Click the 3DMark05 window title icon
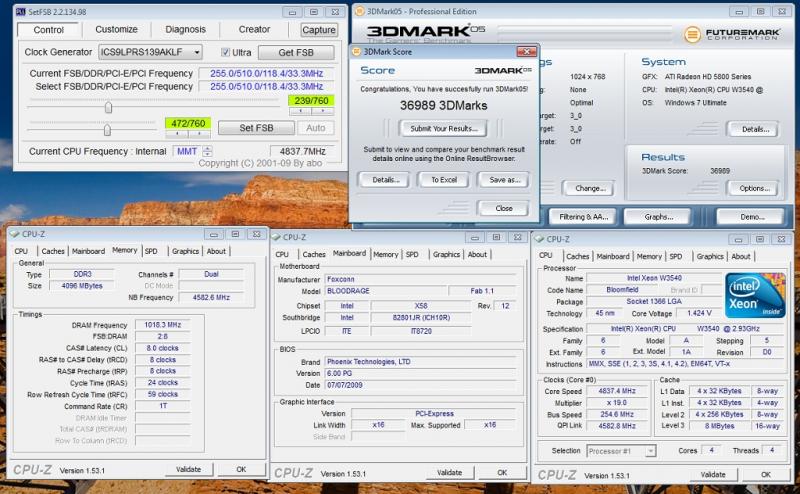Screen dimensions: 800x494 coord(360,11)
